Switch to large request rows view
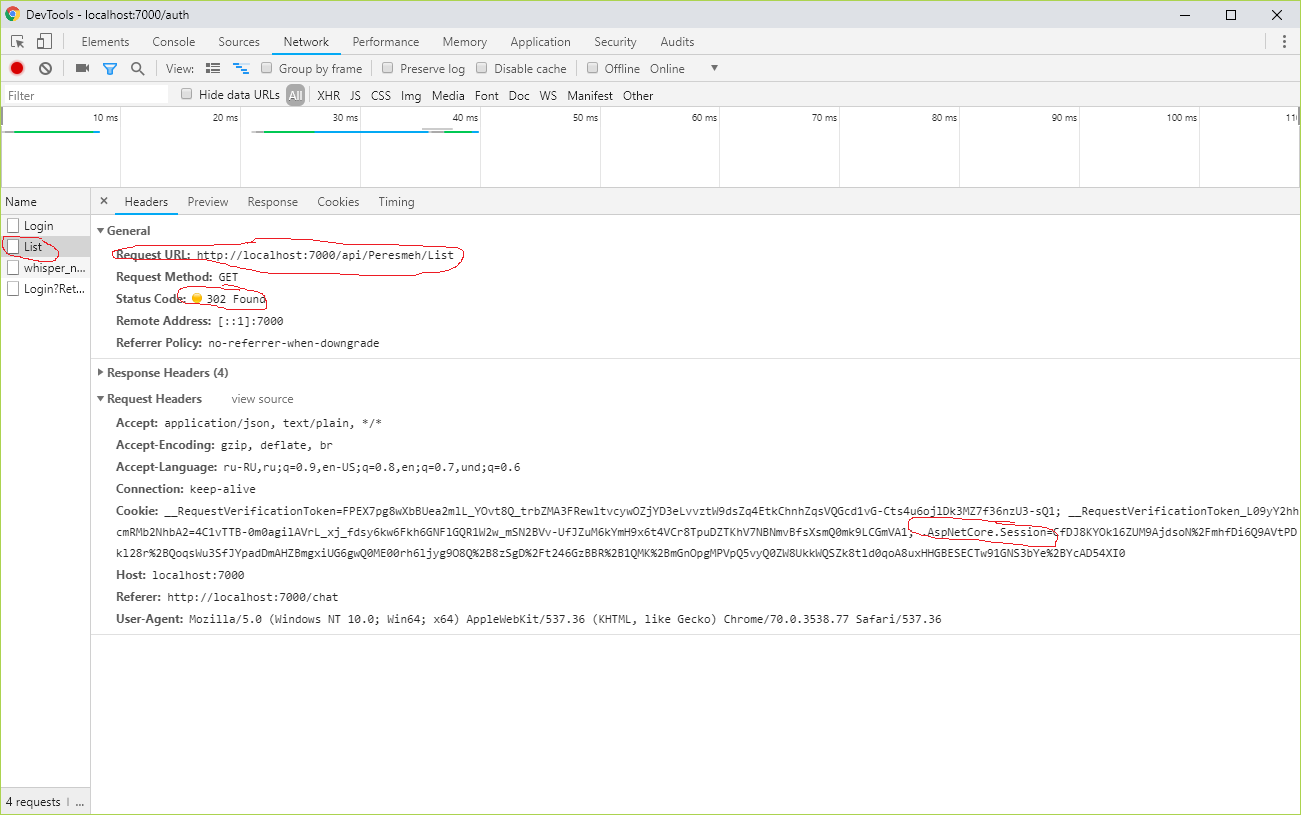The image size is (1301, 815). tap(212, 68)
